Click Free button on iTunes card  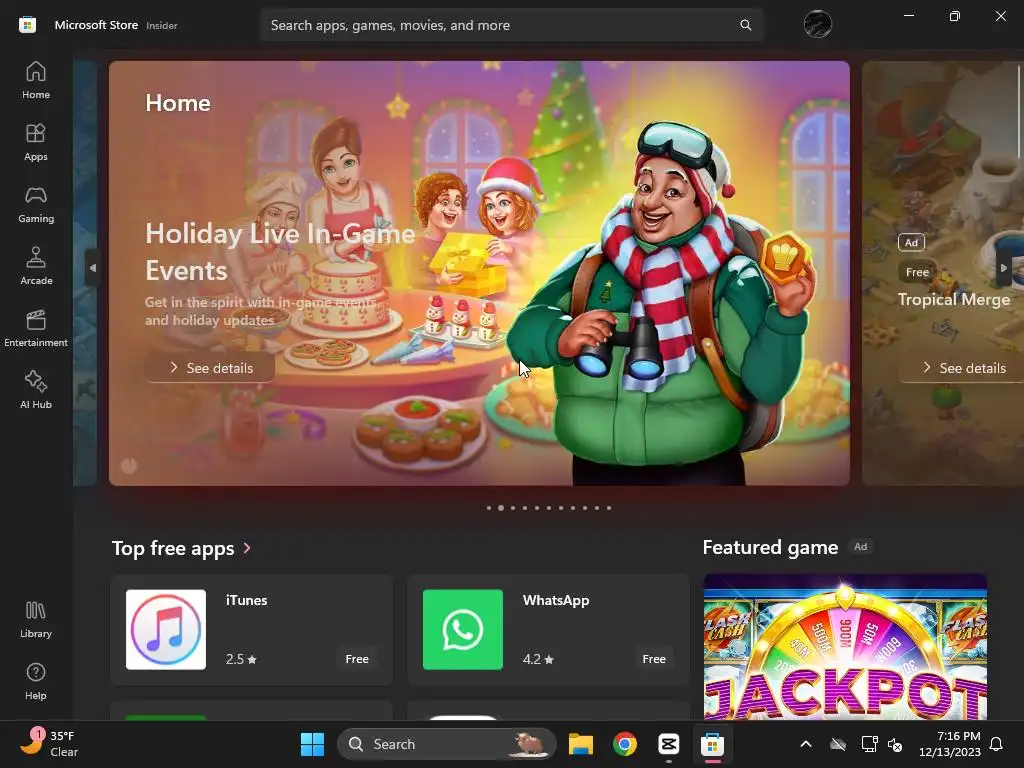357,659
